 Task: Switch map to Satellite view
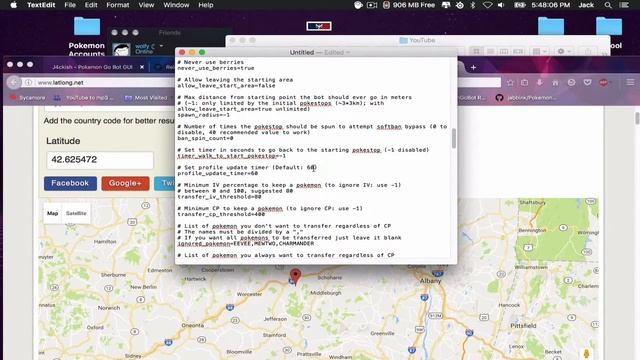pyautogui.click(x=76, y=213)
